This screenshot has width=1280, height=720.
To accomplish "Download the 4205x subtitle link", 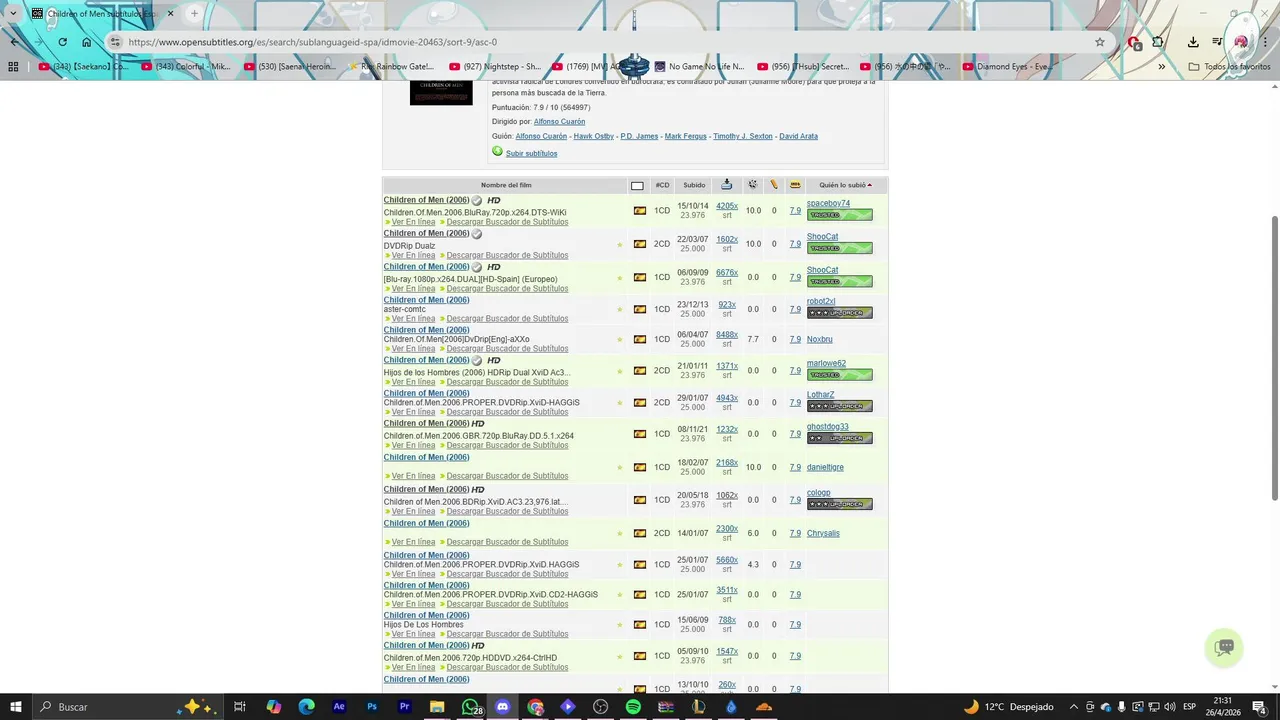I will click(x=727, y=206).
